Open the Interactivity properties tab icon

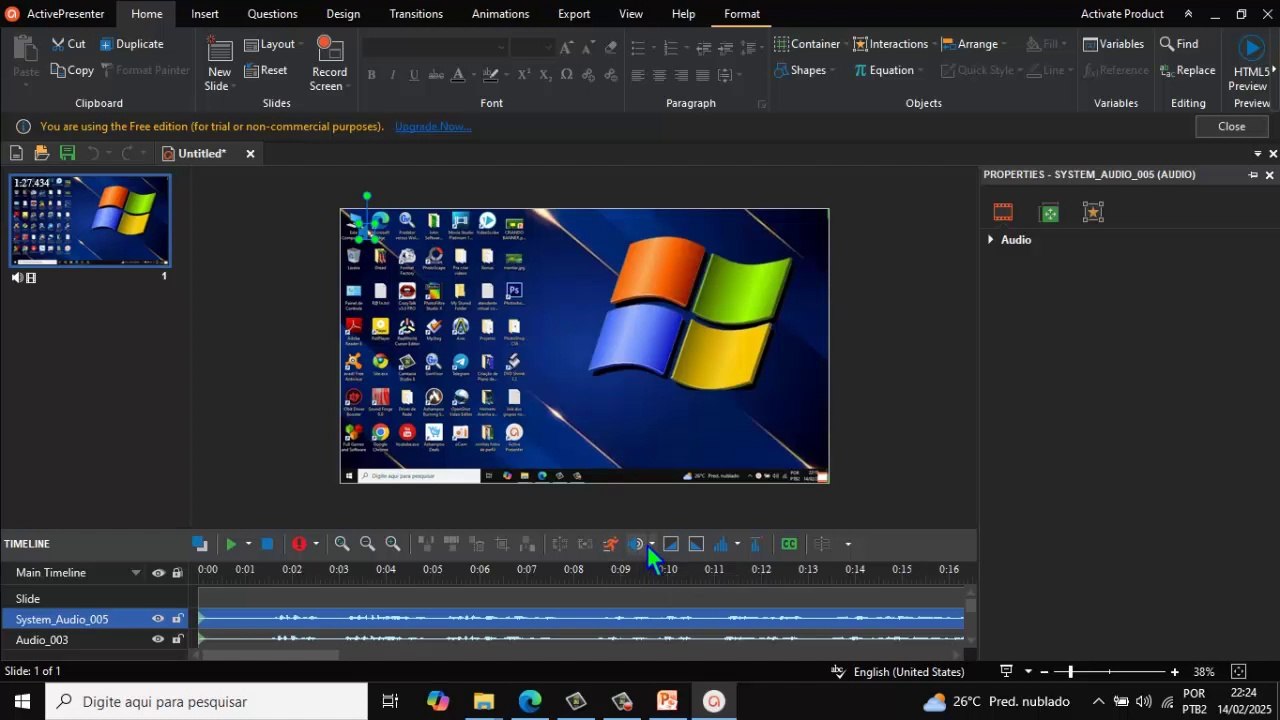pyautogui.click(x=1049, y=212)
